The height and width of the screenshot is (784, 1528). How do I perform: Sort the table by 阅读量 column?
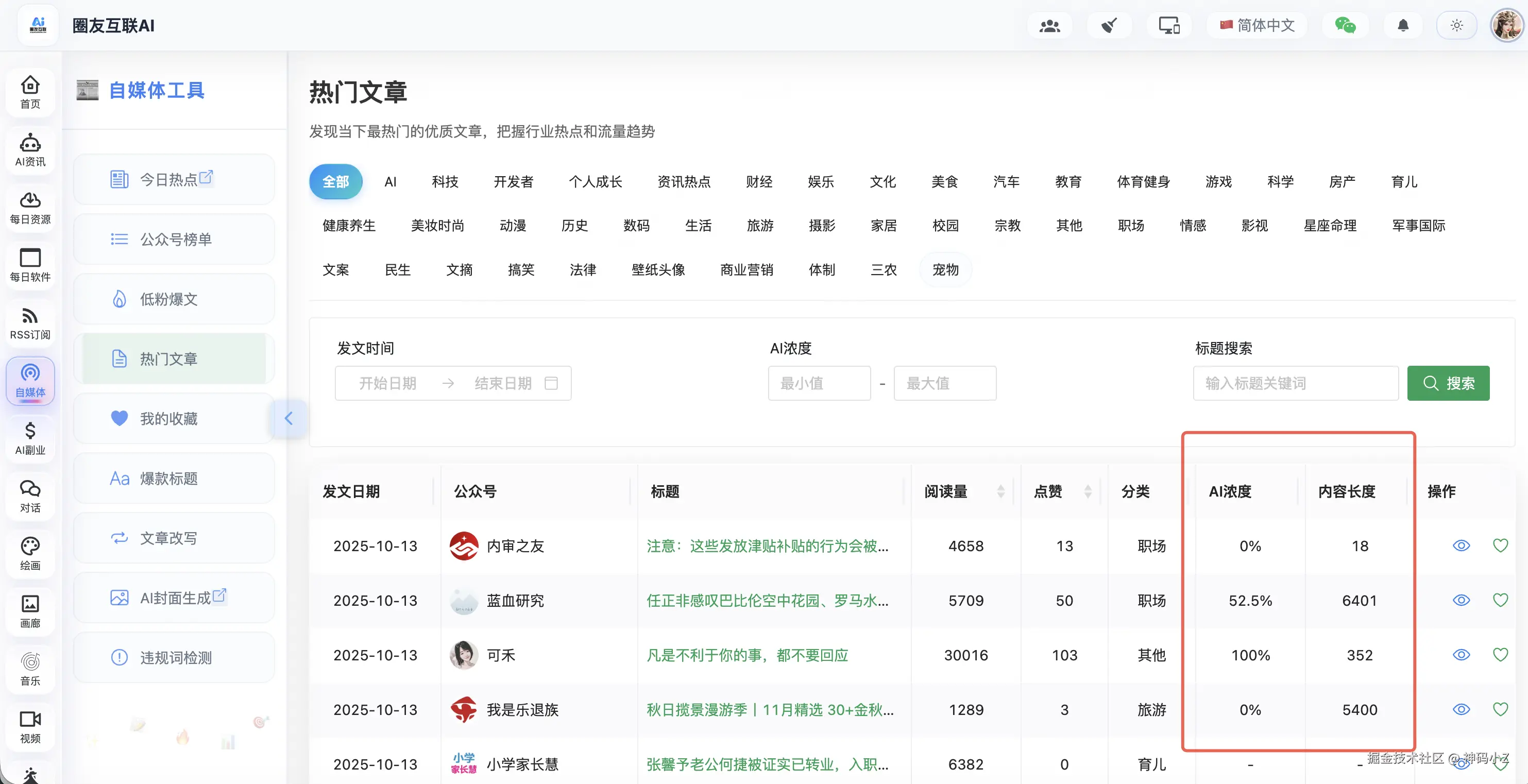[1000, 491]
